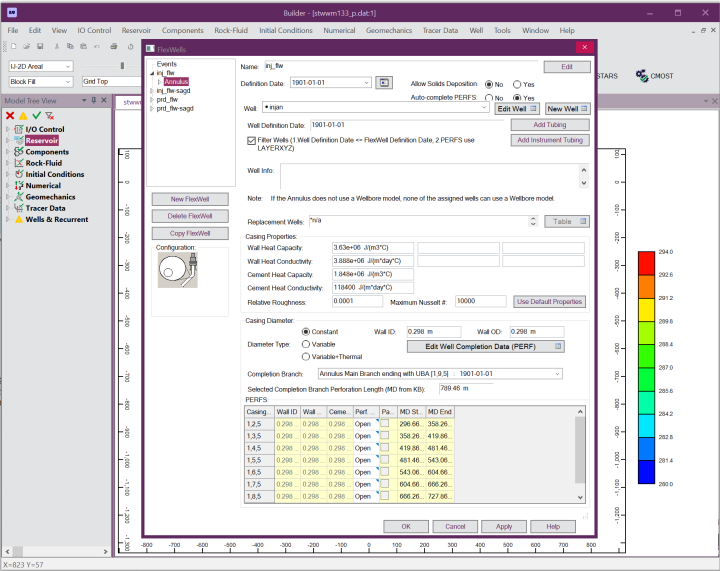This screenshot has height=571, width=720.
Task: Set Auto-complete PERFS to No
Action: click(489, 98)
